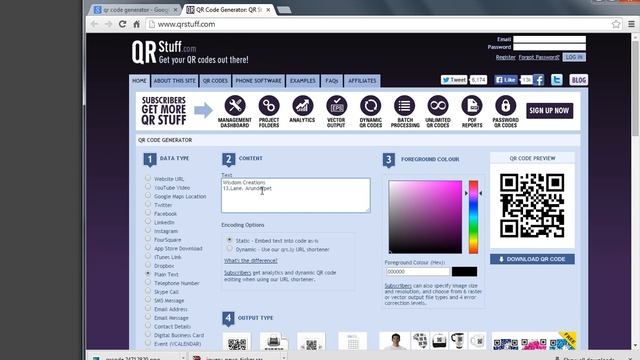Switch to the qr code generator Google tab
This screenshot has height=360, width=640.
point(136,10)
